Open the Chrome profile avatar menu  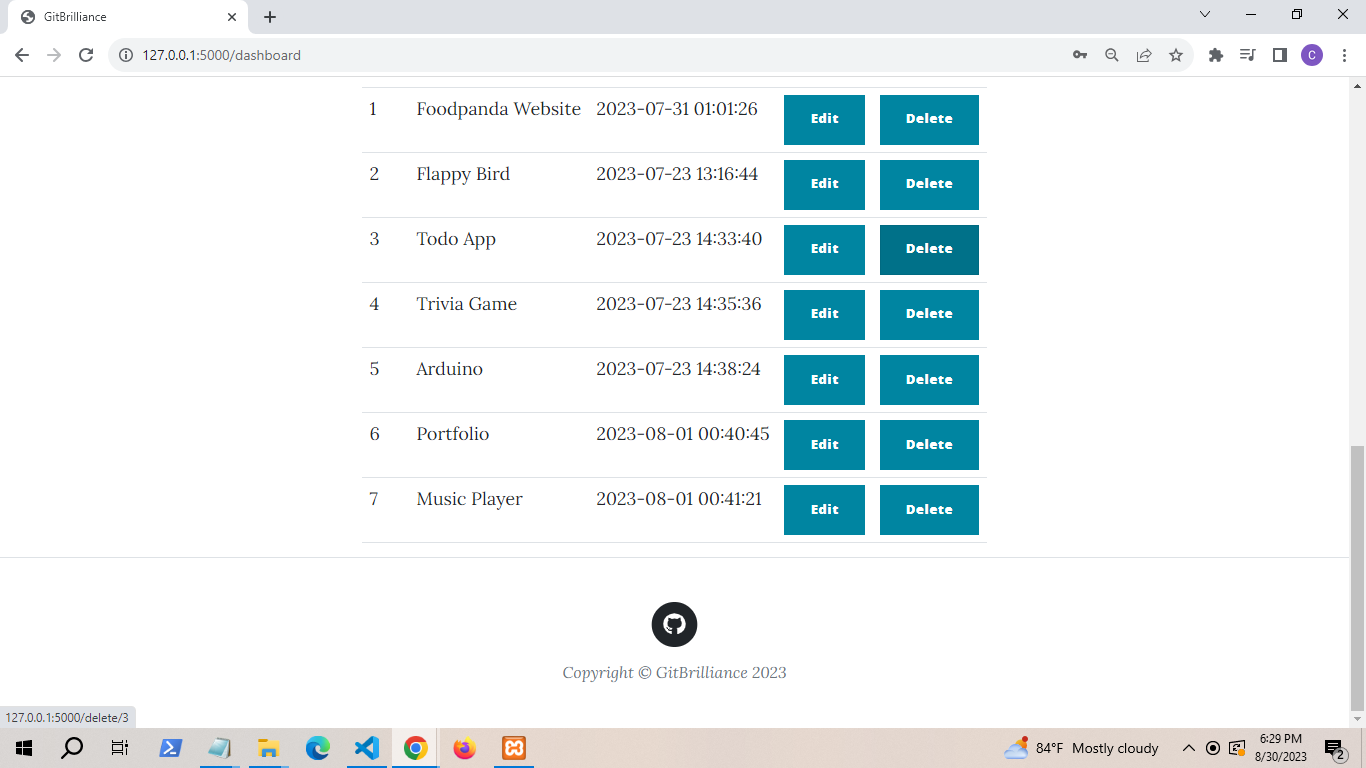click(1312, 55)
